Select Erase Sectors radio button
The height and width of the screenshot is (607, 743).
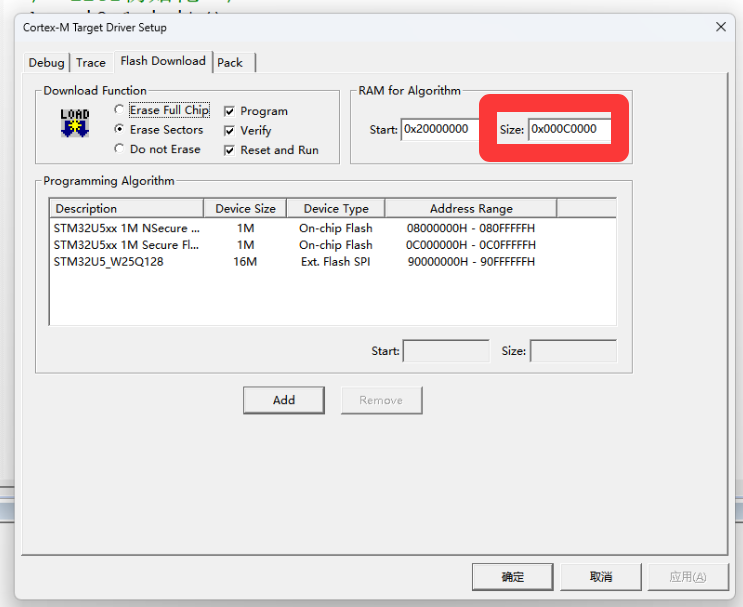click(120, 130)
